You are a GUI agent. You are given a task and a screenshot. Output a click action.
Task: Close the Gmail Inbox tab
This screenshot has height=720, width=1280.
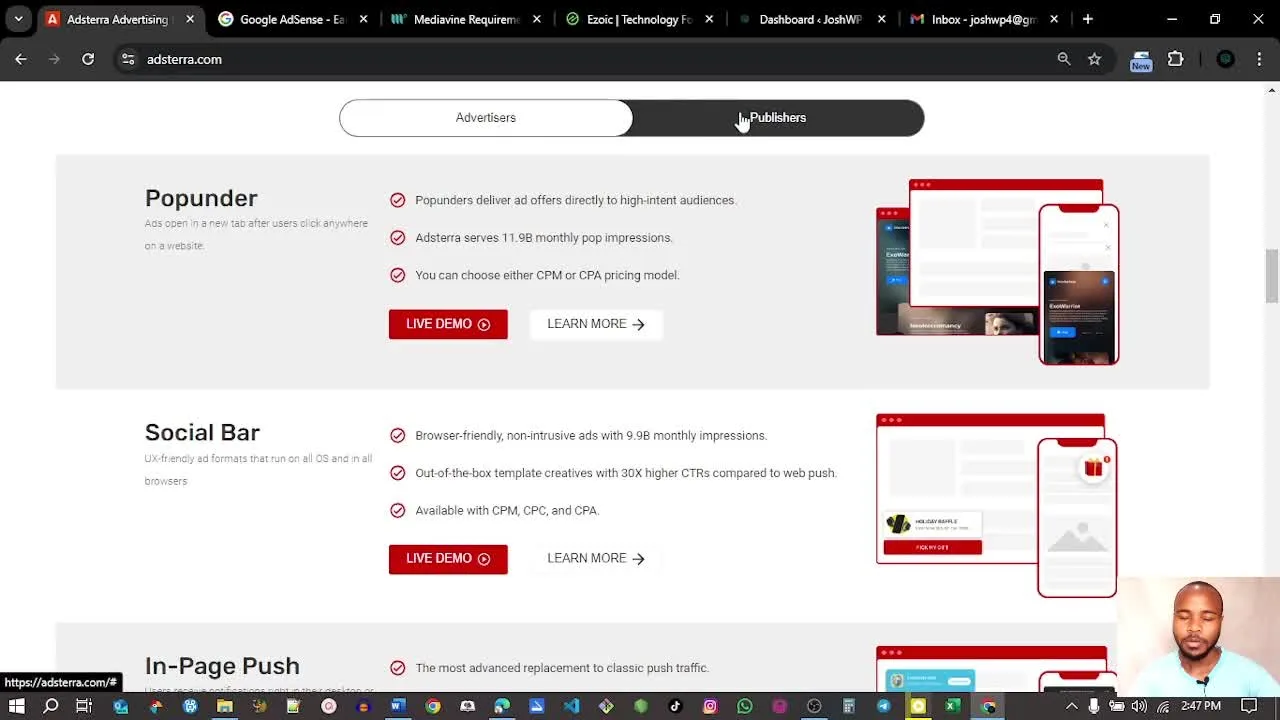tap(1054, 19)
